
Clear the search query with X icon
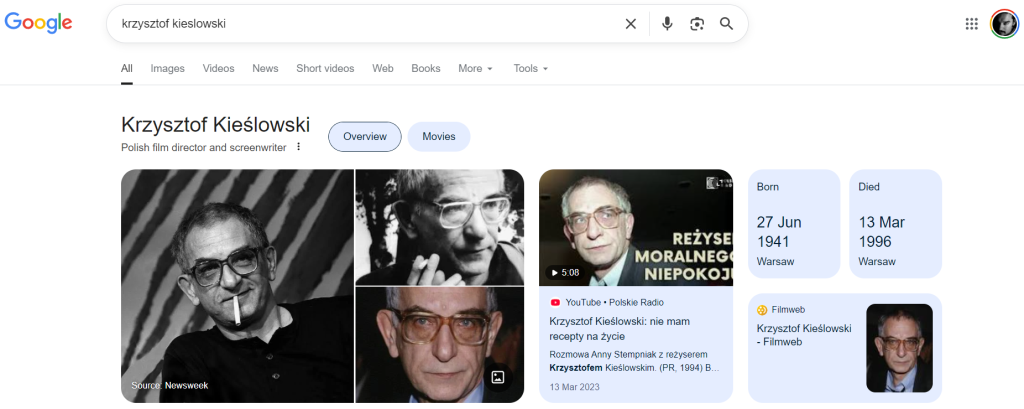click(630, 24)
